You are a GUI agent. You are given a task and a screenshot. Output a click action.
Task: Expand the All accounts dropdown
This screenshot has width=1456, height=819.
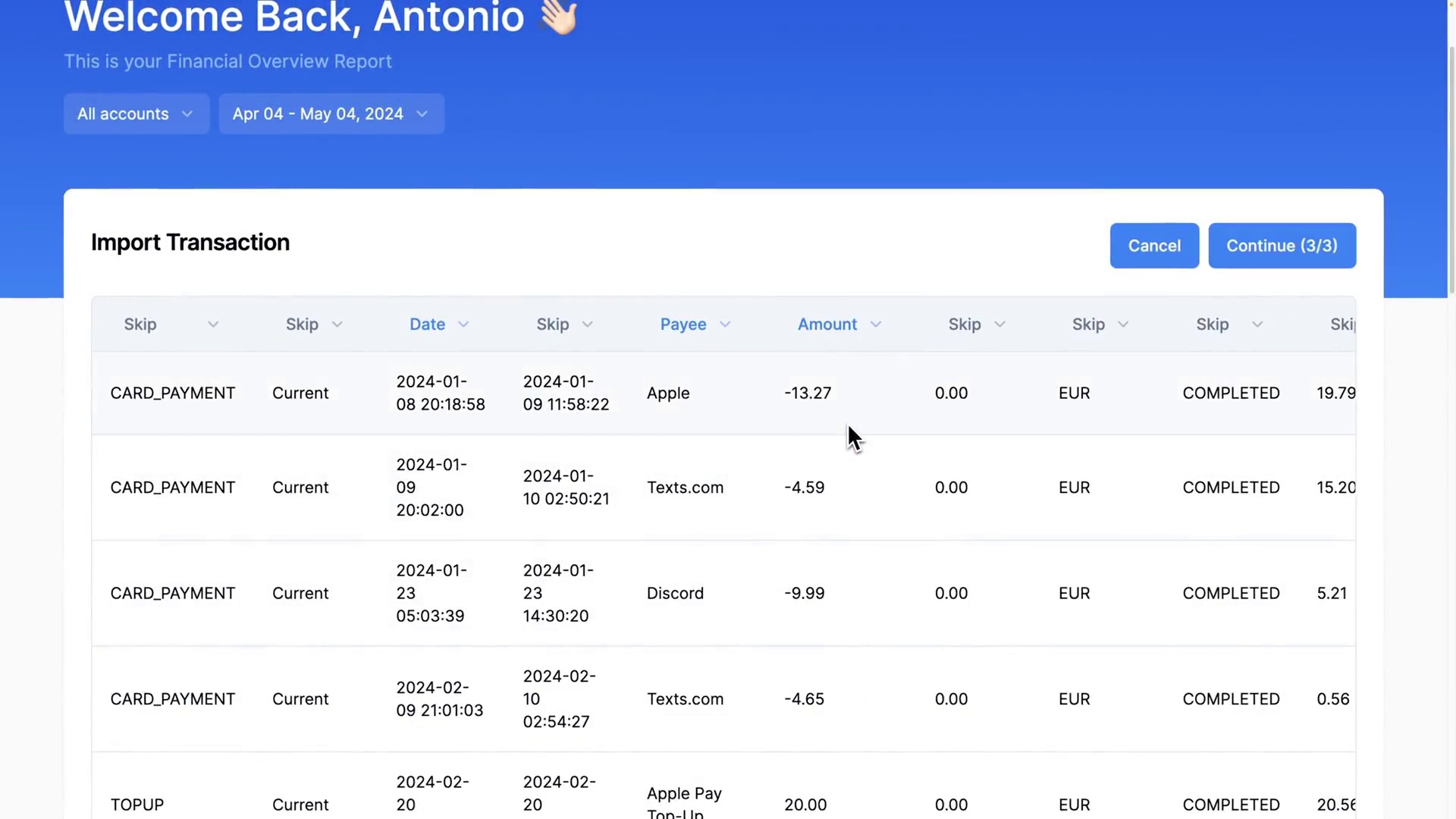pyautogui.click(x=135, y=113)
